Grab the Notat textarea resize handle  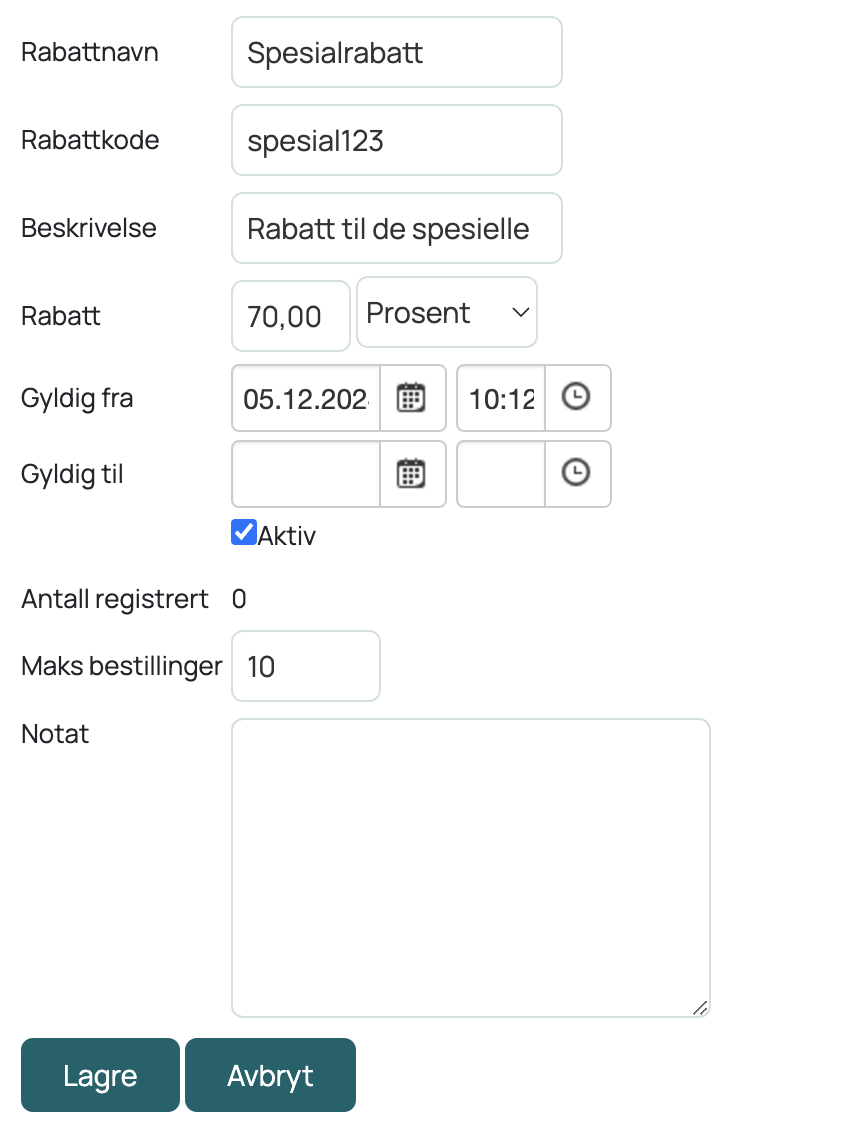click(700, 1007)
